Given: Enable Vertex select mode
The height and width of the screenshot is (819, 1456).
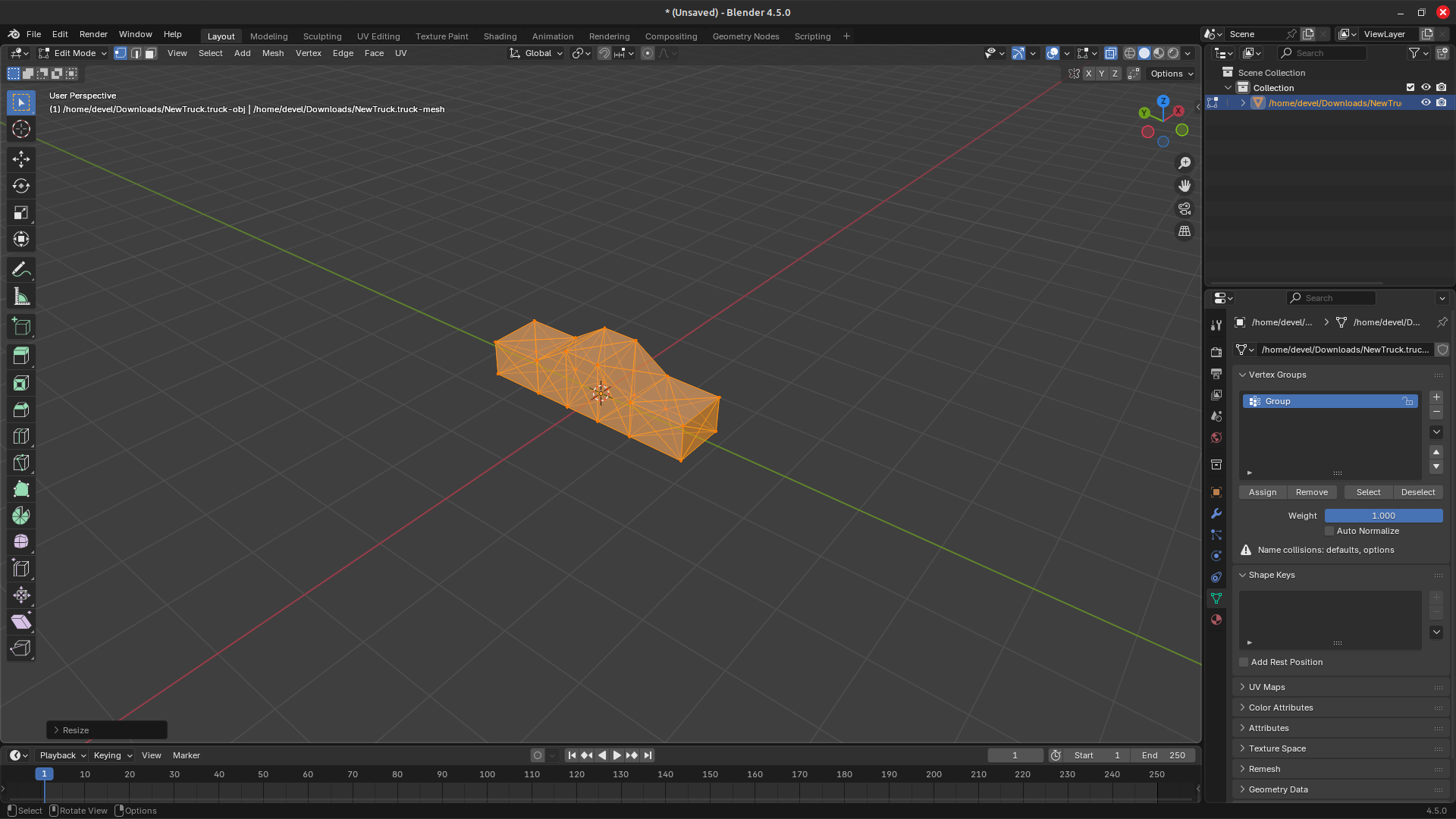Looking at the screenshot, I should pos(121,53).
